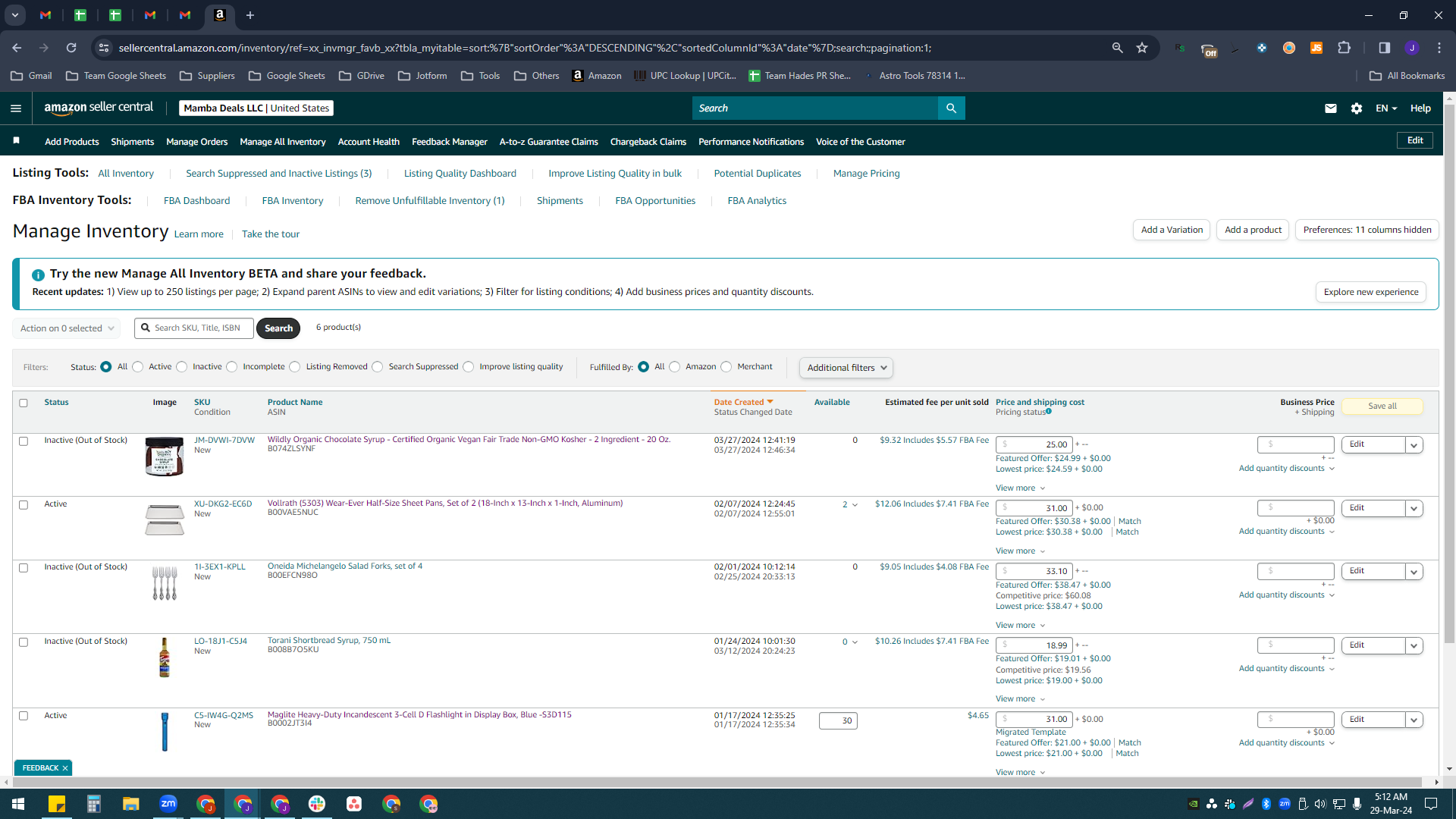Open the Shipments menu item
Image resolution: width=1456 pixels, height=819 pixels.
(x=133, y=142)
